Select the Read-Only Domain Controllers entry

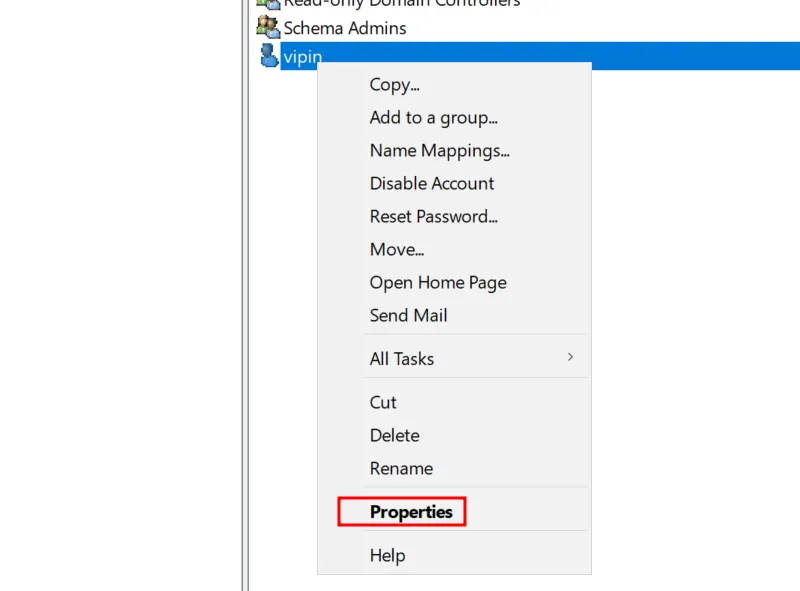point(389,4)
